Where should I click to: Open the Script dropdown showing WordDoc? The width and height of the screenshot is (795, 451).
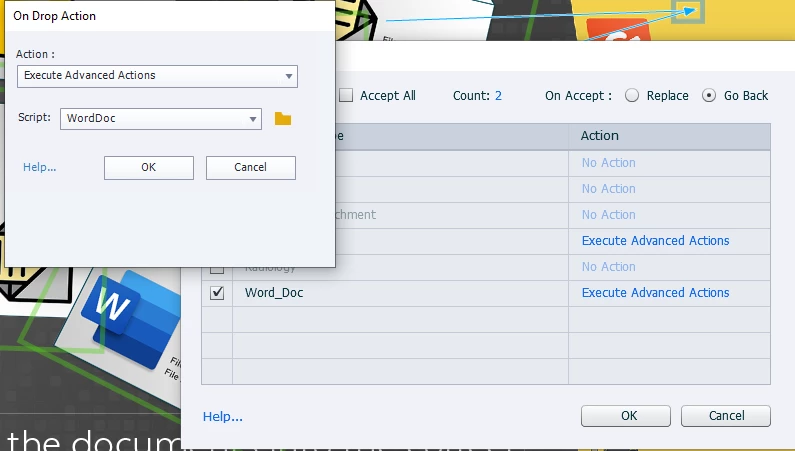point(161,119)
